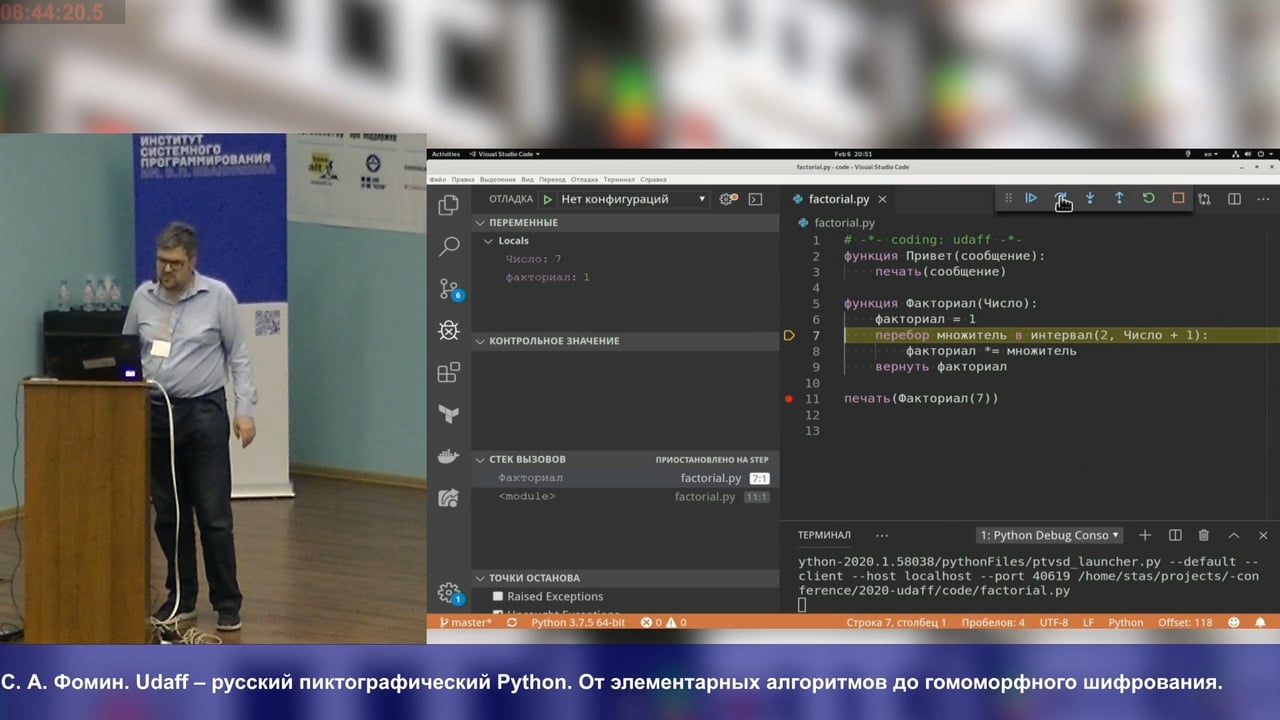Screen dimensions: 1280x720
Task: Close the terminal panel
Action: tap(1263, 535)
